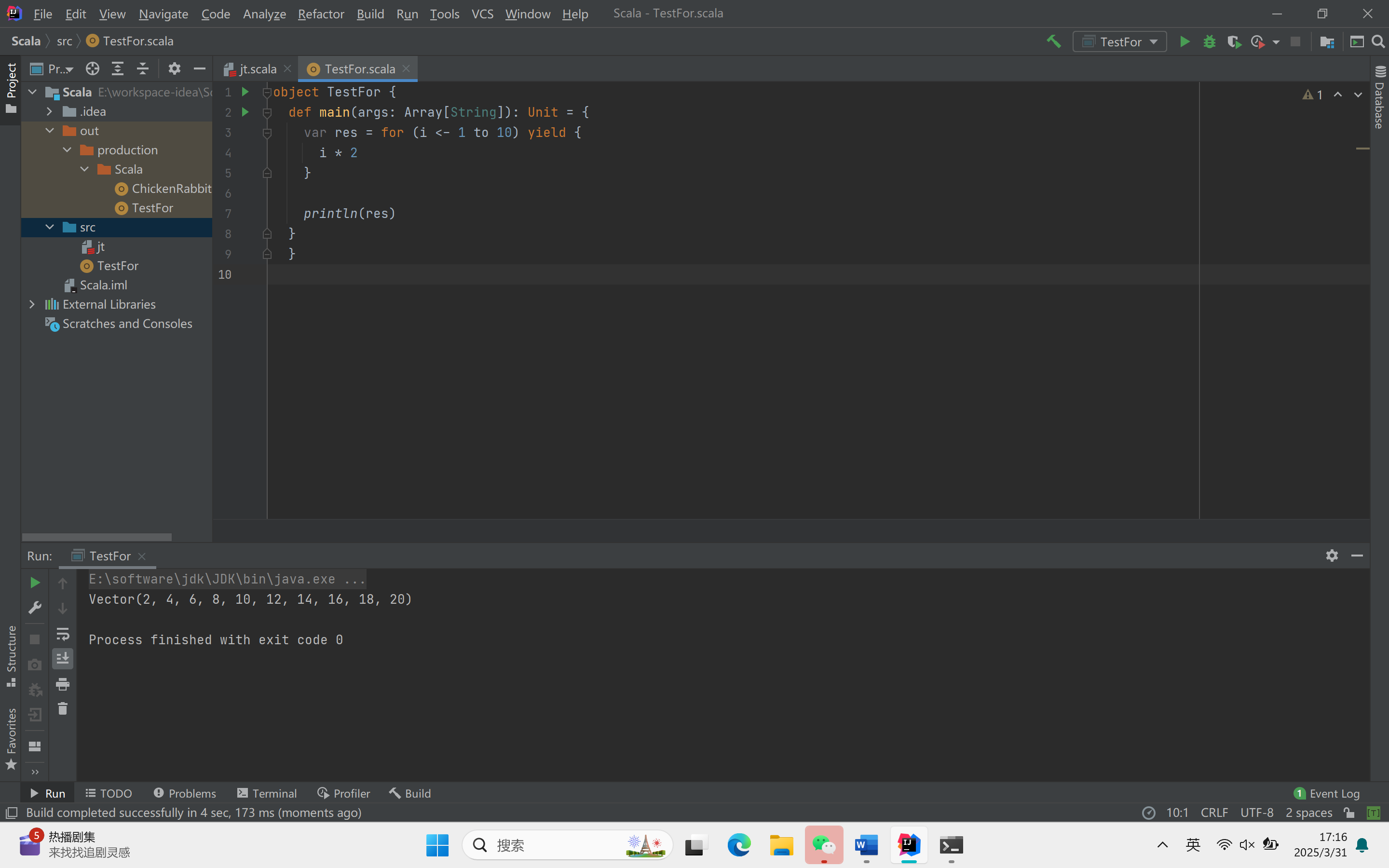Clear Run console with trash icon
Image resolution: width=1389 pixels, height=868 pixels.
click(63, 709)
